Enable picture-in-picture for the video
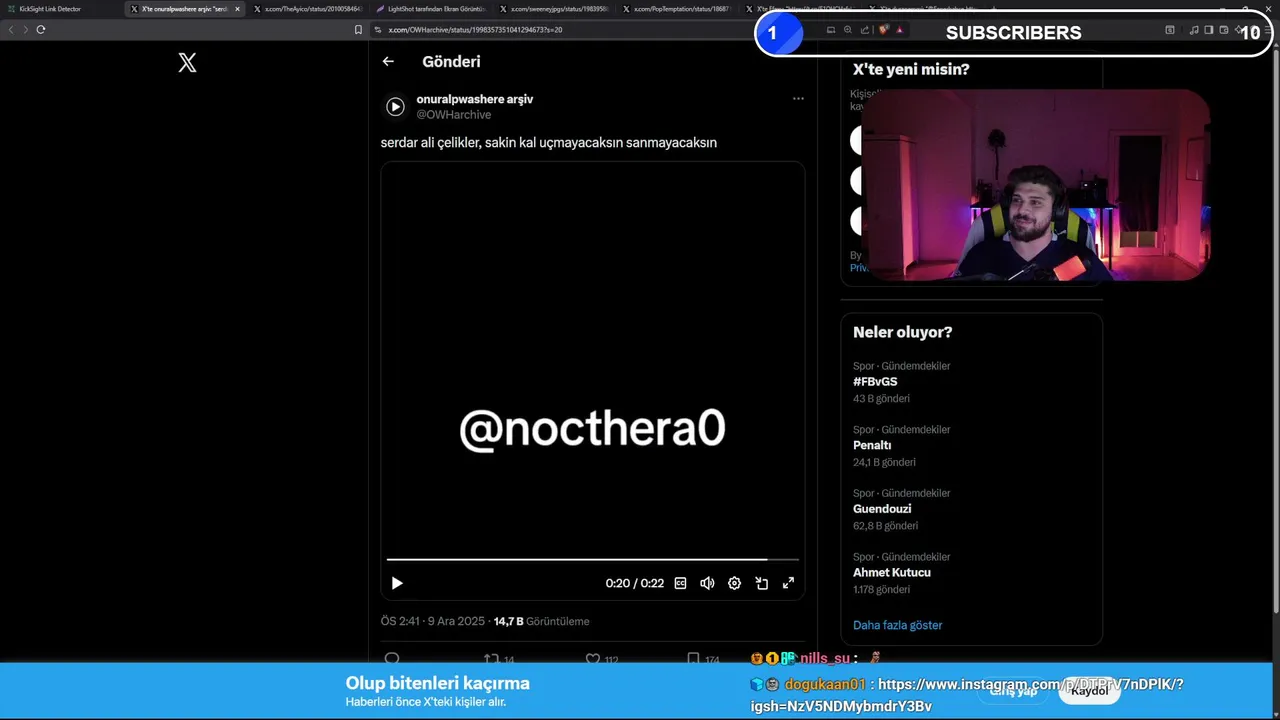Viewport: 1280px width, 720px height. 761,583
